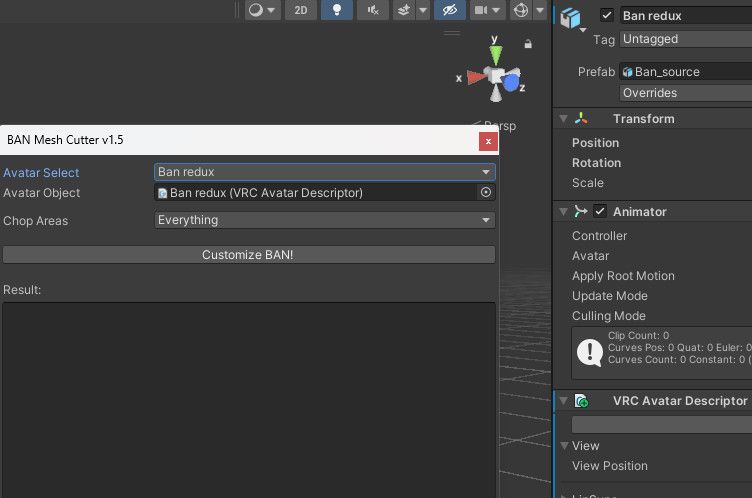Open the Tag Untagged dropdown
752x498 pixels.
(686, 39)
